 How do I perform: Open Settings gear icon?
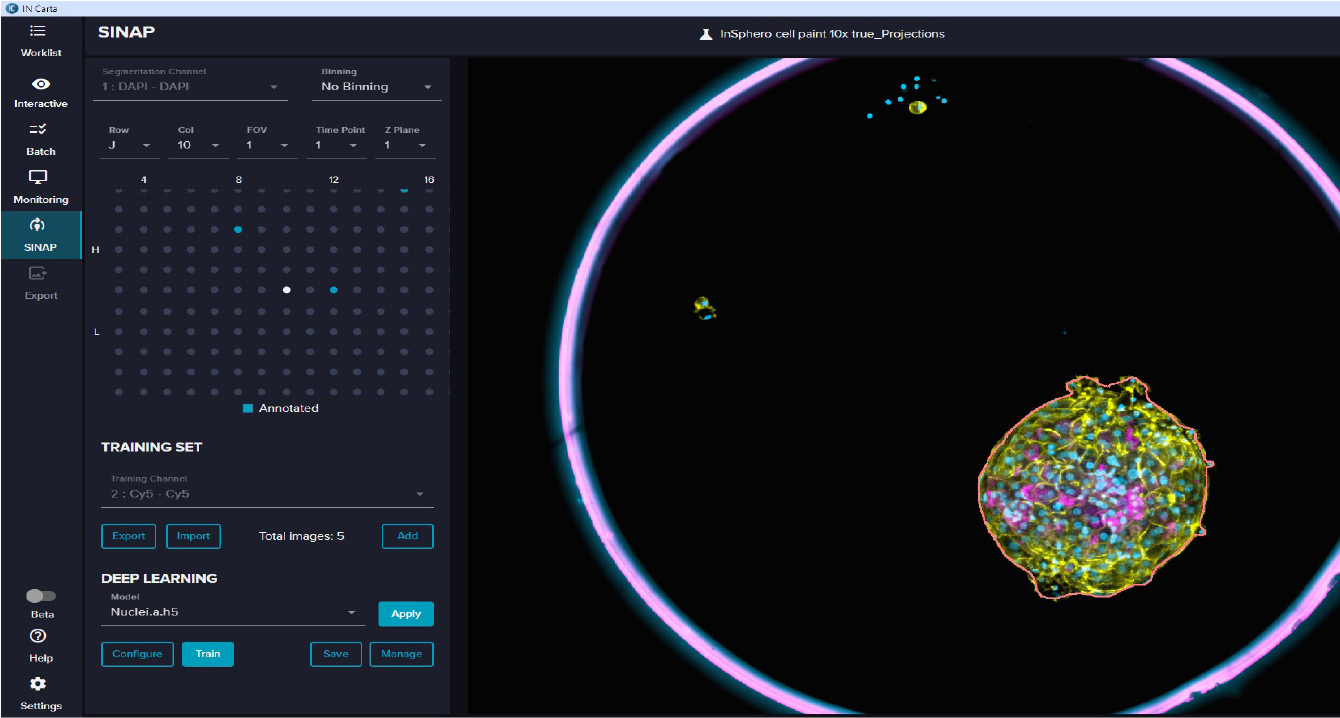coord(38,684)
